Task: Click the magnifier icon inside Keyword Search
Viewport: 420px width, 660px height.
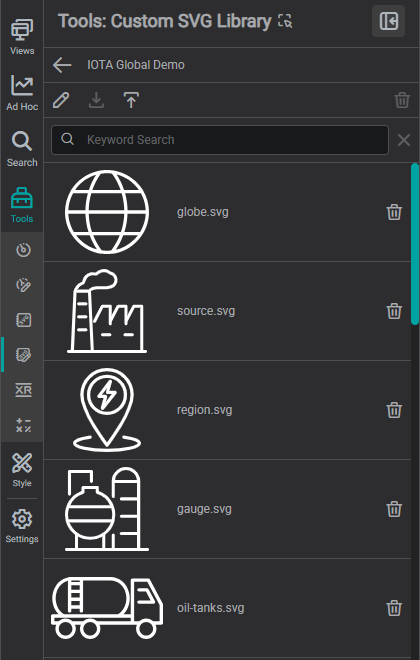Action: (68, 139)
